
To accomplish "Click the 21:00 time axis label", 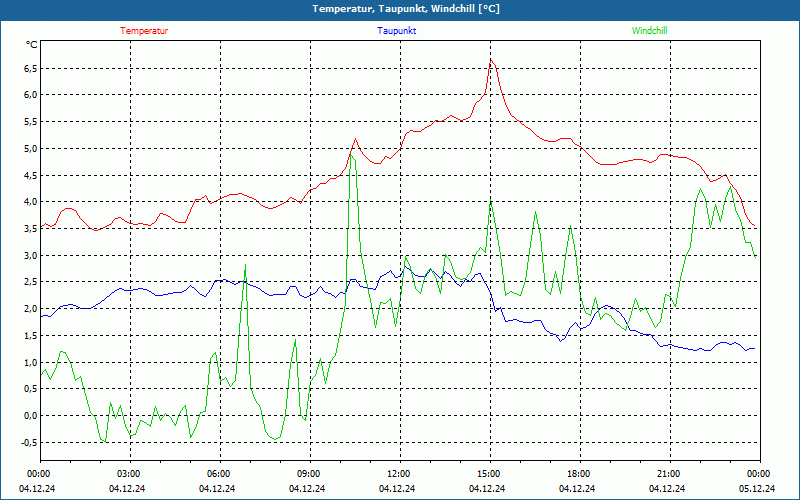I will [x=668, y=474].
